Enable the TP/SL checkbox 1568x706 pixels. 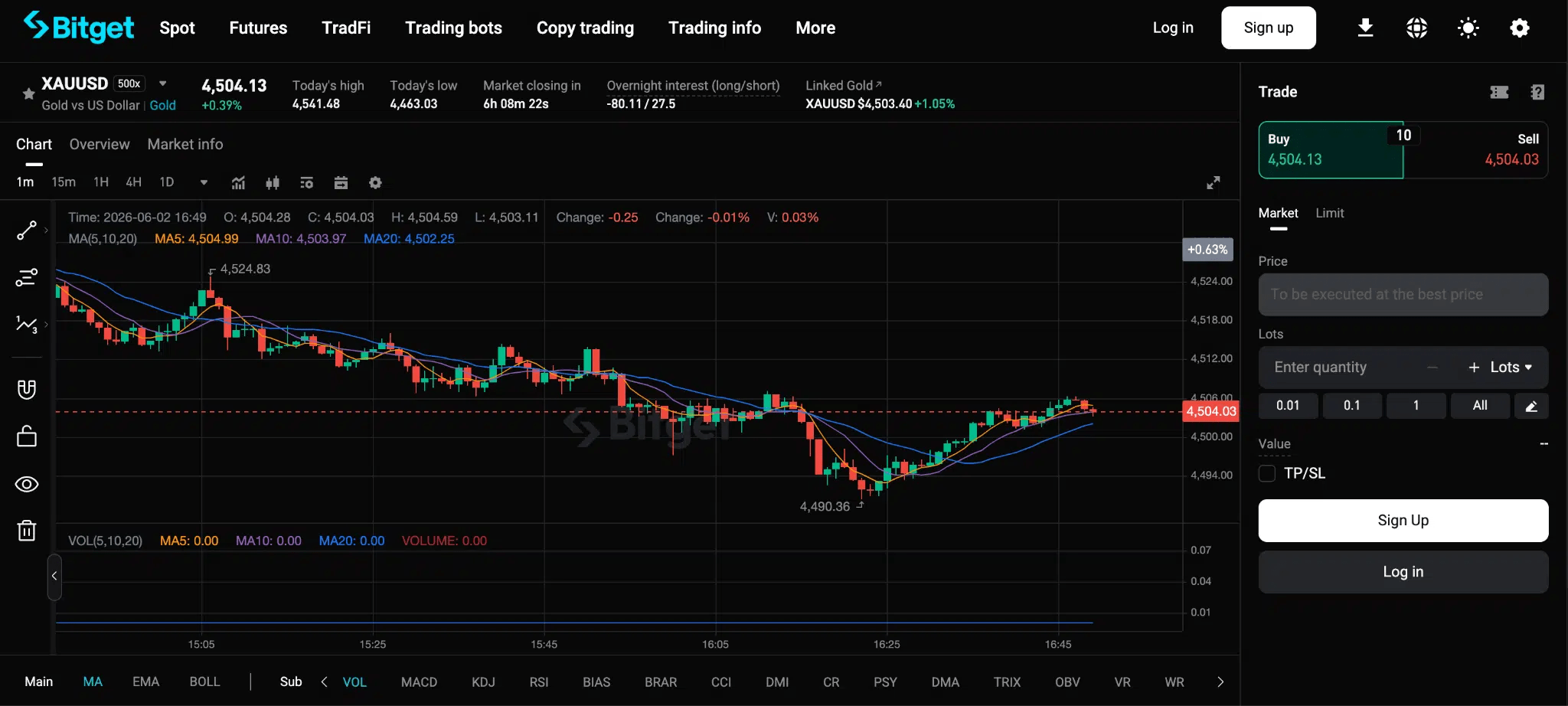1267,473
